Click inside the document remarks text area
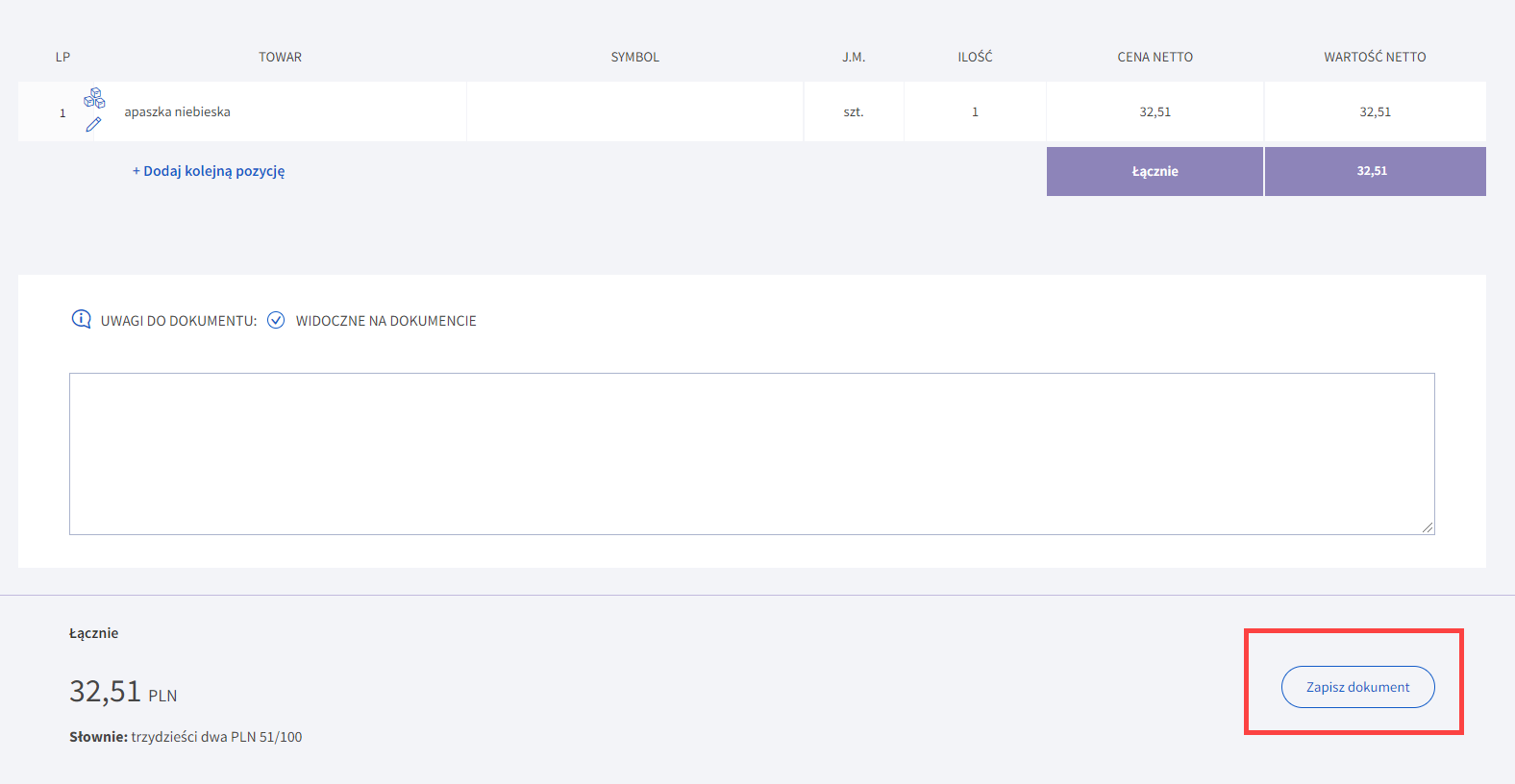 pos(751,453)
